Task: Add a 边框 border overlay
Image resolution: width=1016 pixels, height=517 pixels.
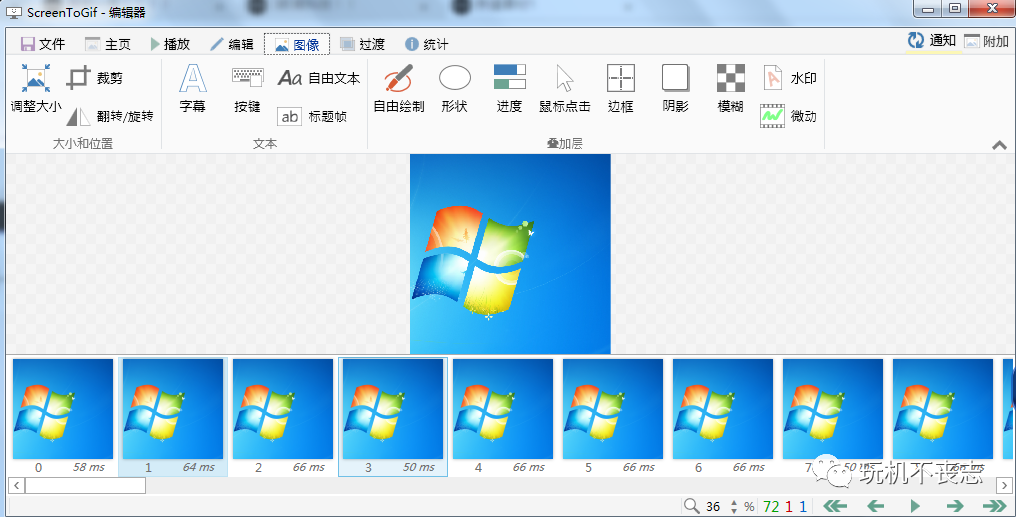Action: [620, 89]
